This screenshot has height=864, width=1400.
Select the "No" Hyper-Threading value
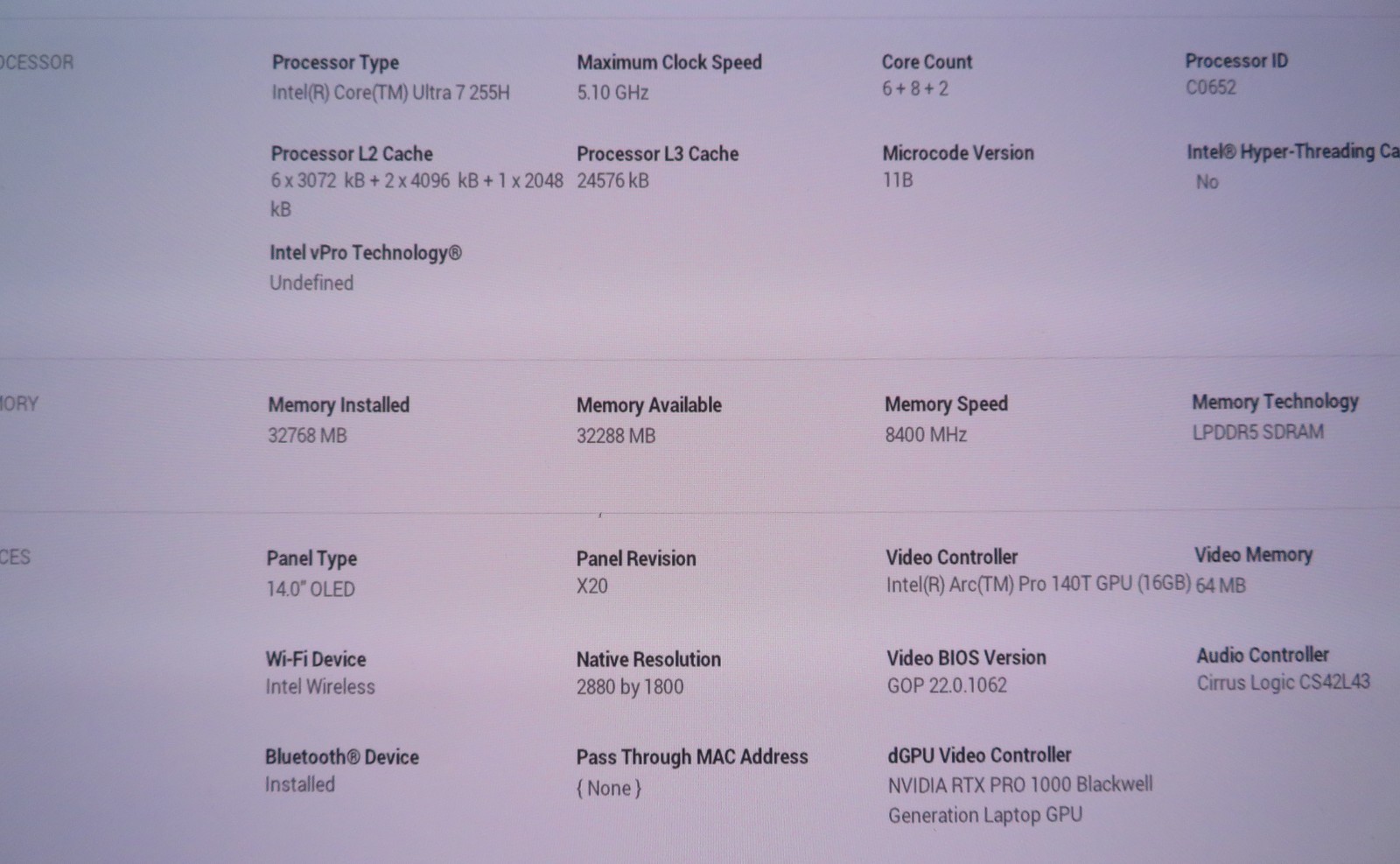pyautogui.click(x=1207, y=182)
